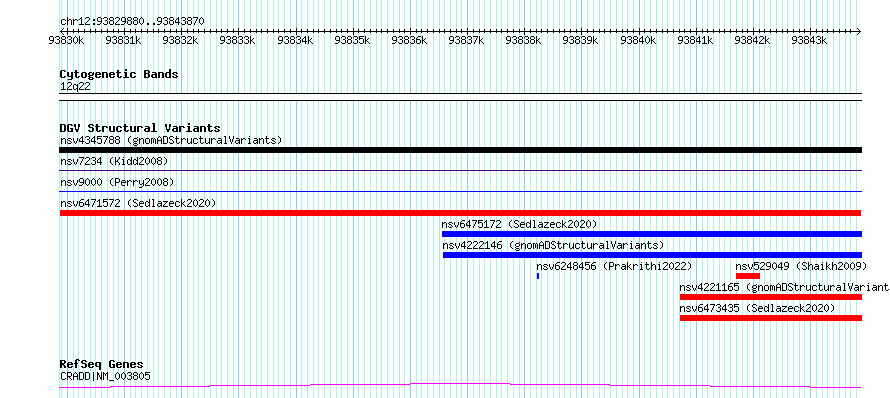Viewport: 890px width, 398px height.
Task: Select the short red nsv529049 bar
Action: [x=748, y=276]
